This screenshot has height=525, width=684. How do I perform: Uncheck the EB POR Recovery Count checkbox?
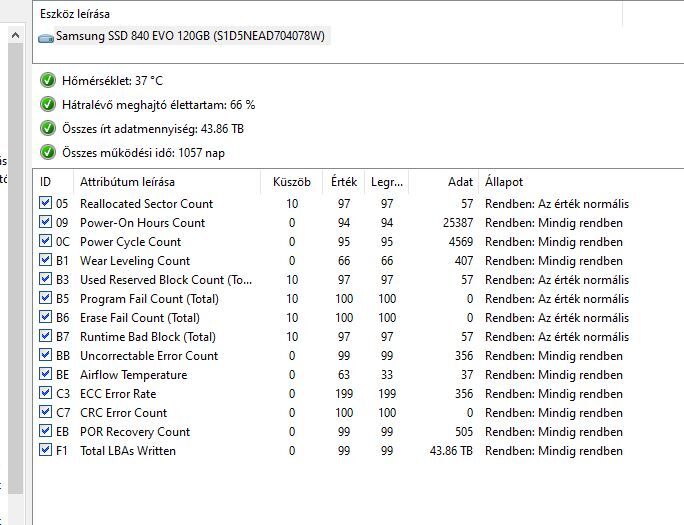click(x=45, y=431)
